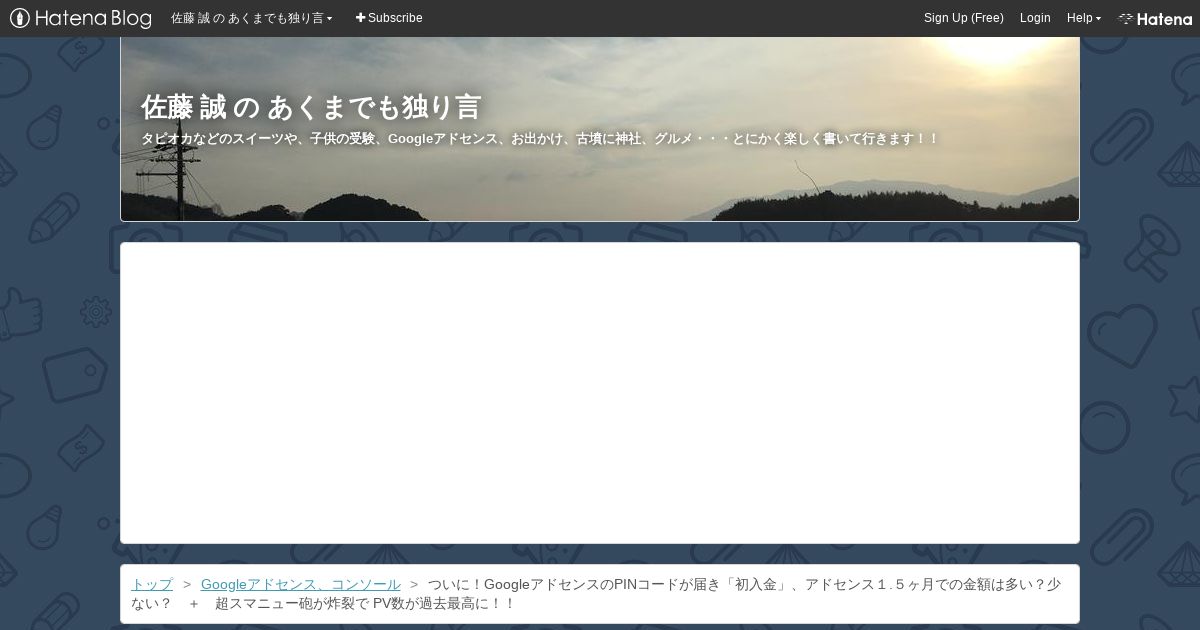
Task: Open the Sign Up (Free) link
Action: 964,18
